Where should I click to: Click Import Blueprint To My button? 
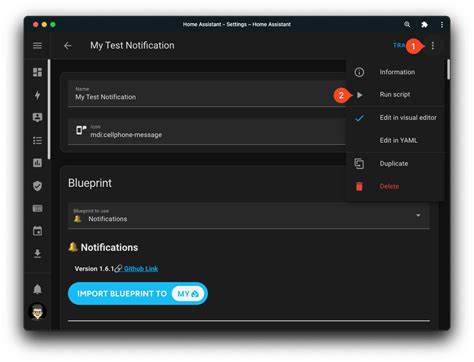point(138,294)
